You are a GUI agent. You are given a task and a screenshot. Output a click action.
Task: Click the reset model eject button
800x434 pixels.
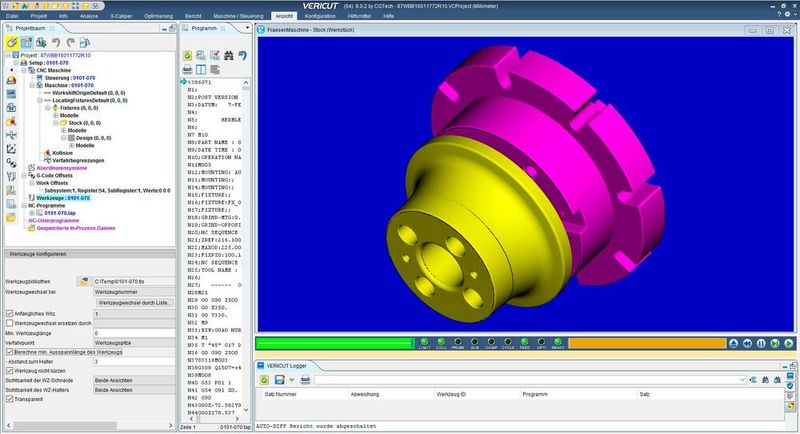click(x=733, y=344)
